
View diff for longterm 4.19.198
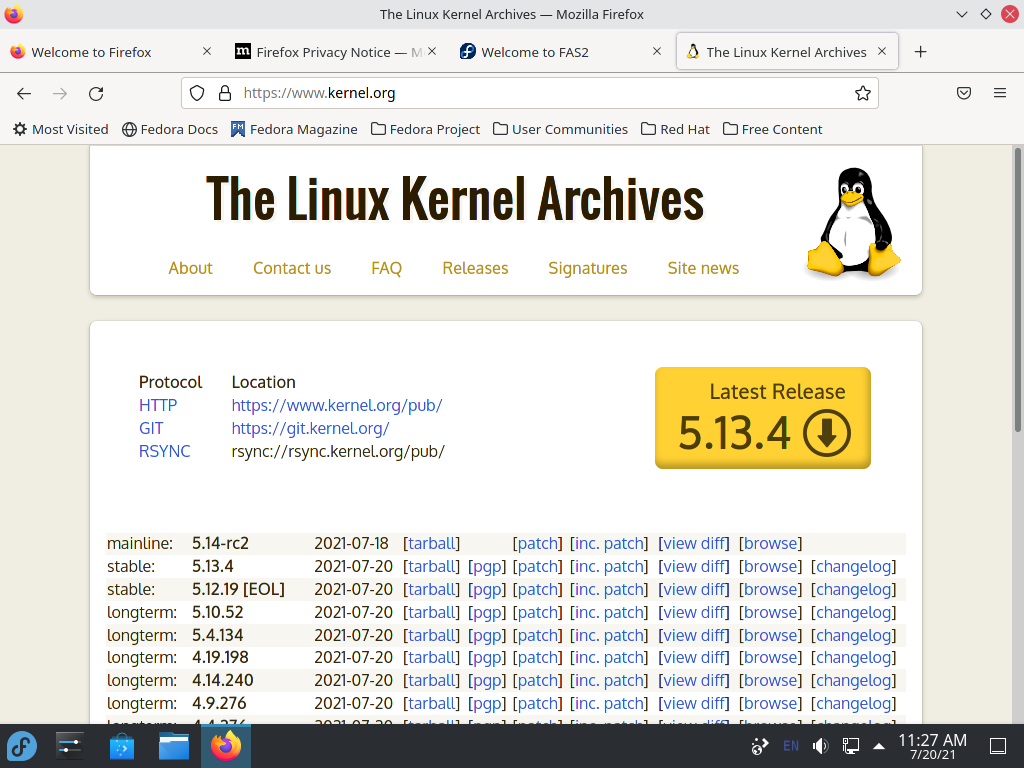[694, 658]
